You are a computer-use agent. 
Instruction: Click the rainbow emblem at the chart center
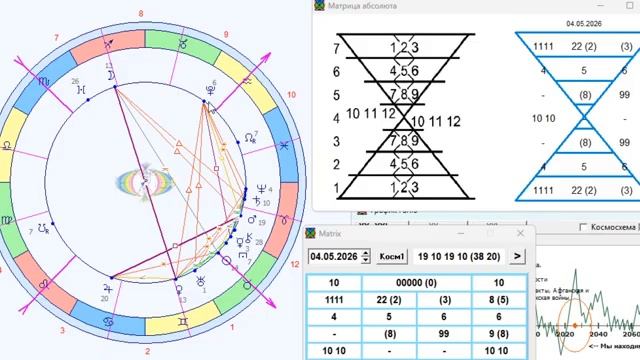point(145,182)
